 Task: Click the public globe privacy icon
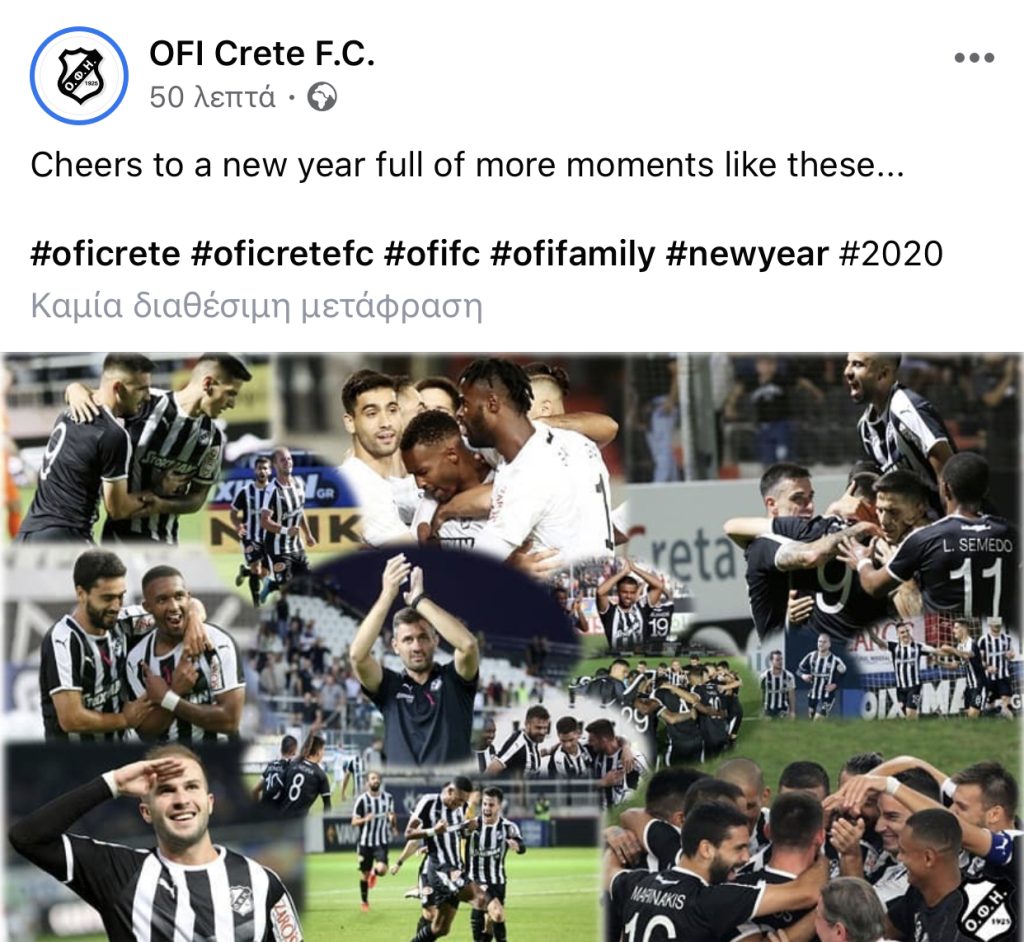(x=322, y=97)
